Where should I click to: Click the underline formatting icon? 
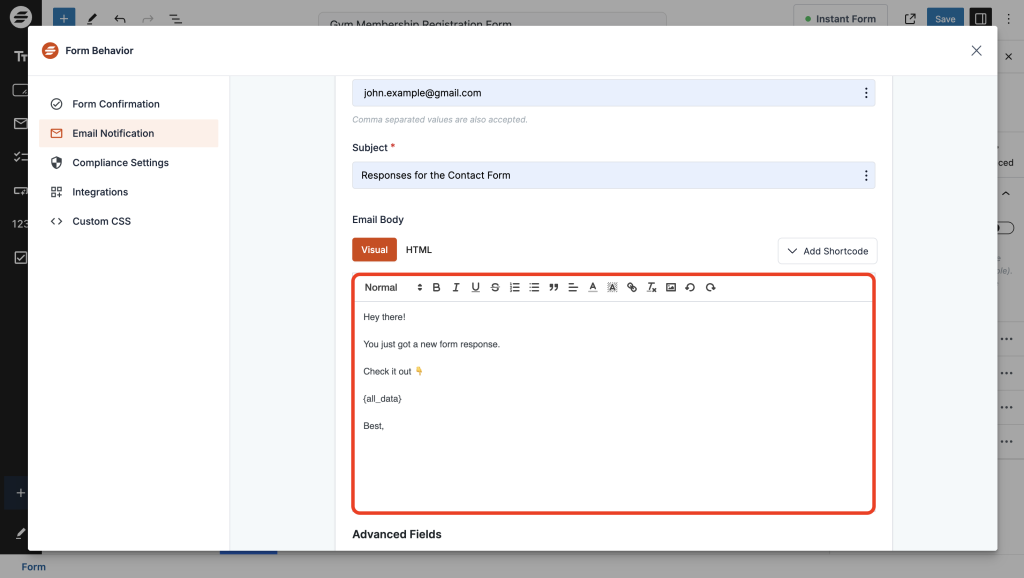pos(475,288)
